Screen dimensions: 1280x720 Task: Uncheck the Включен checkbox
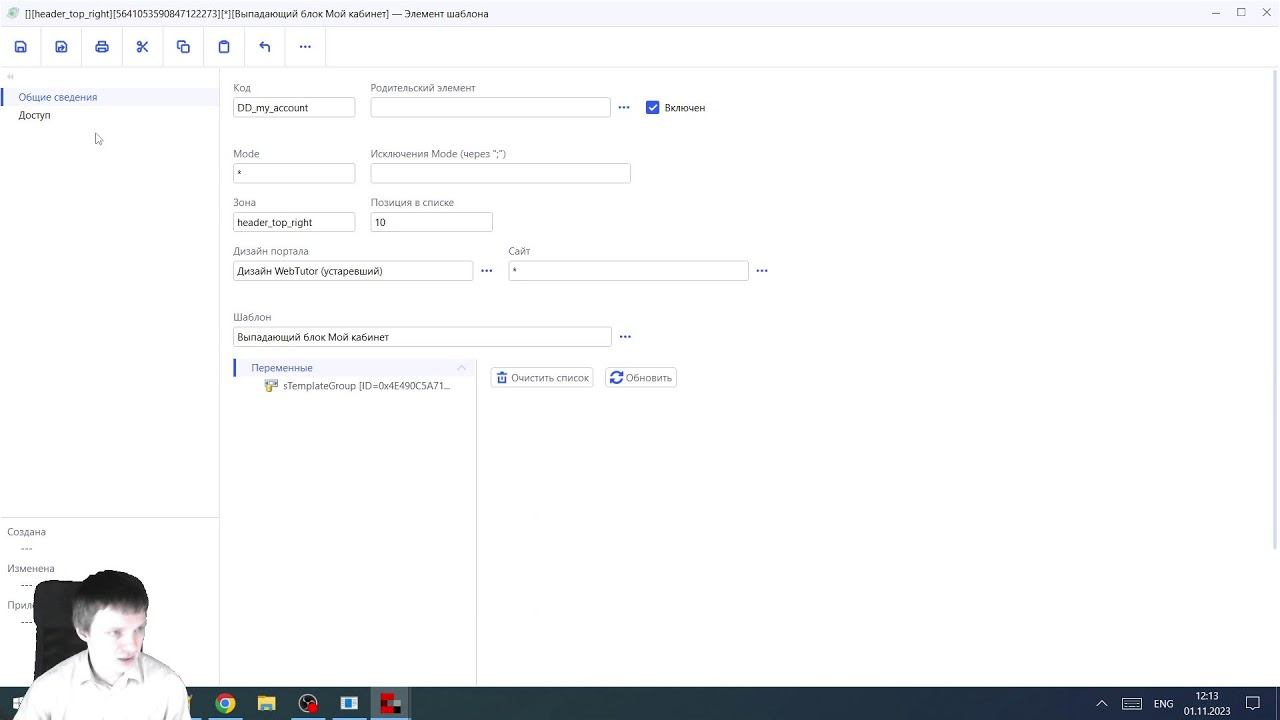click(653, 108)
